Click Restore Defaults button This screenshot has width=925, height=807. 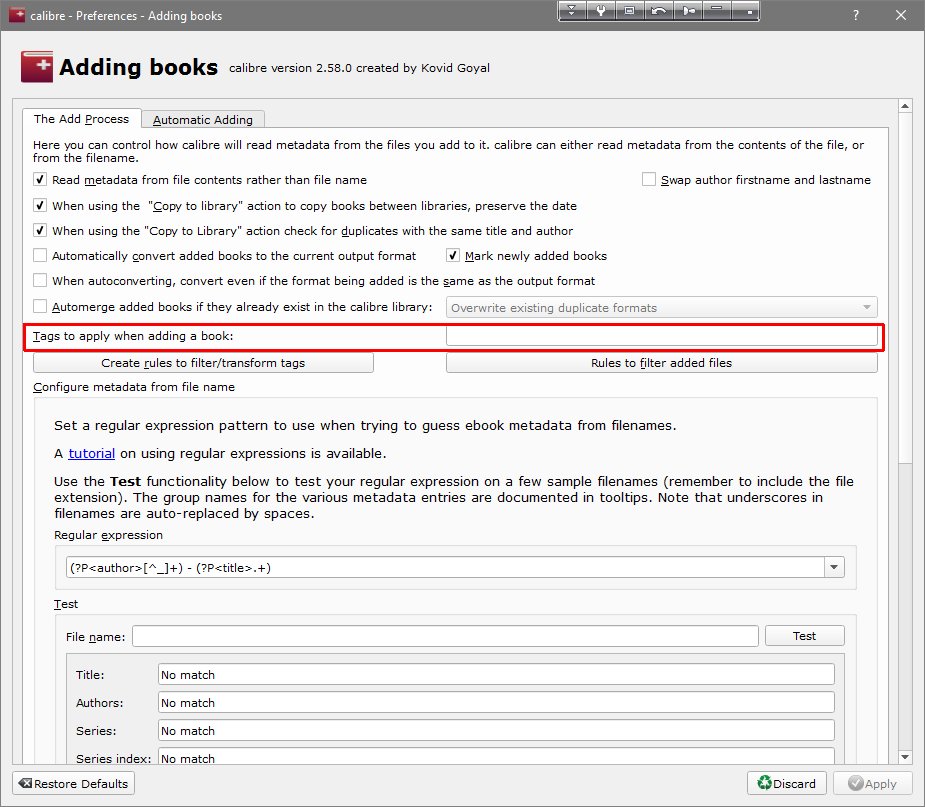[74, 783]
